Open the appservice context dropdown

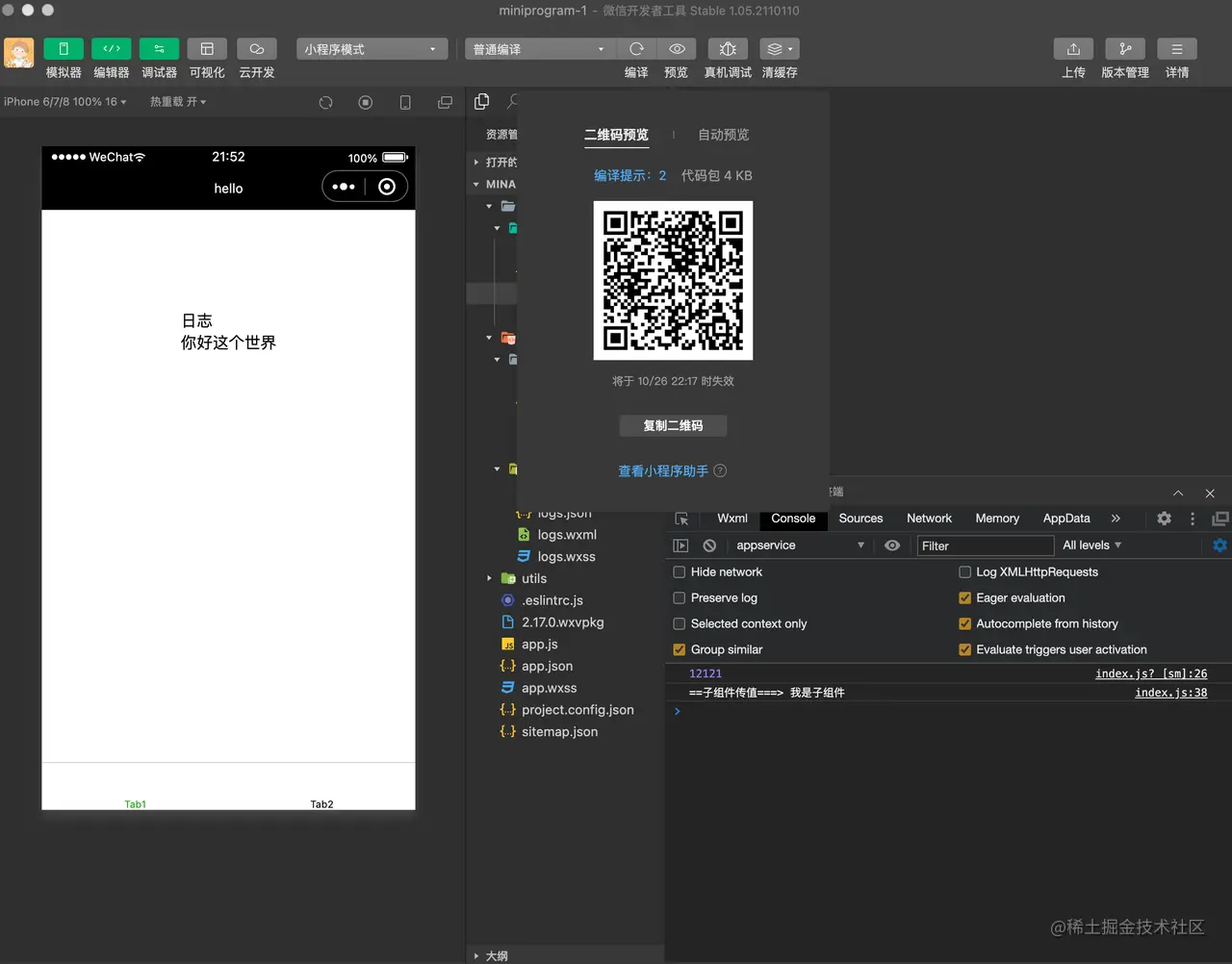point(800,545)
